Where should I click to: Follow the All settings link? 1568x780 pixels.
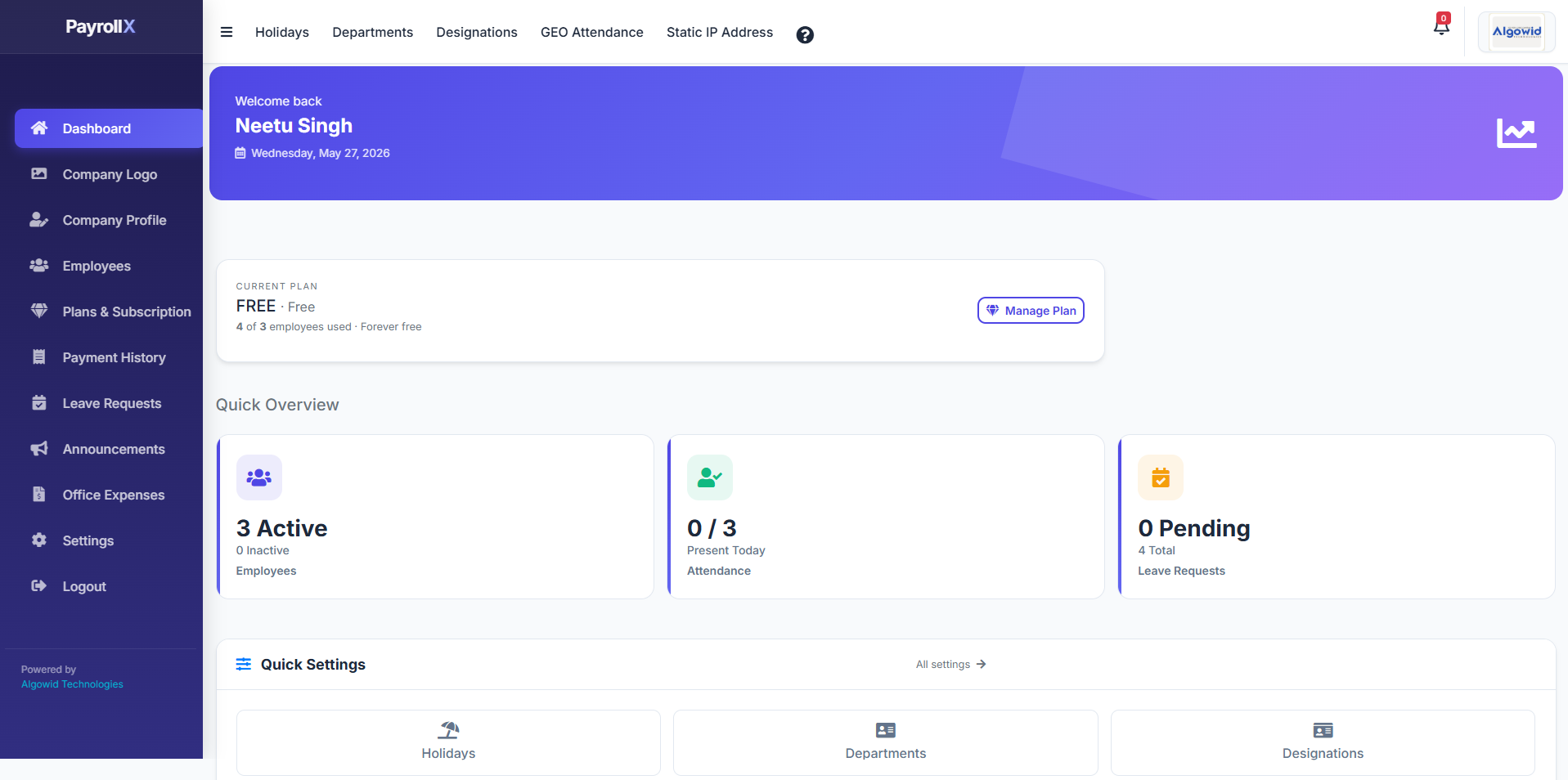pos(950,664)
